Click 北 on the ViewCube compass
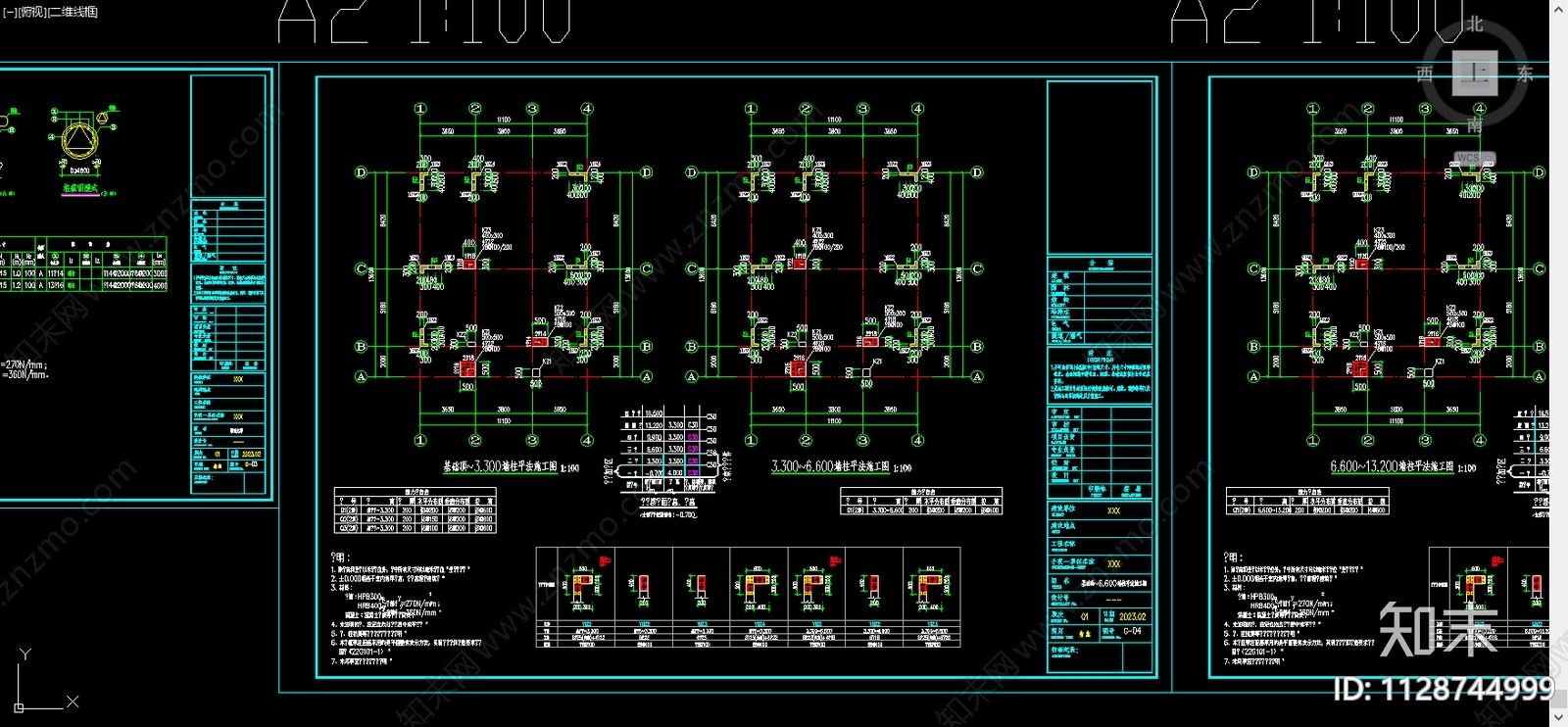The width and height of the screenshot is (1568, 727). (x=1474, y=24)
